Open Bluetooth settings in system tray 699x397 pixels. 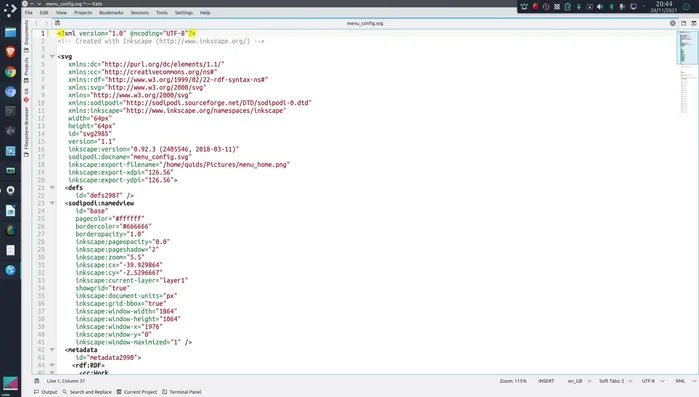(x=611, y=7)
